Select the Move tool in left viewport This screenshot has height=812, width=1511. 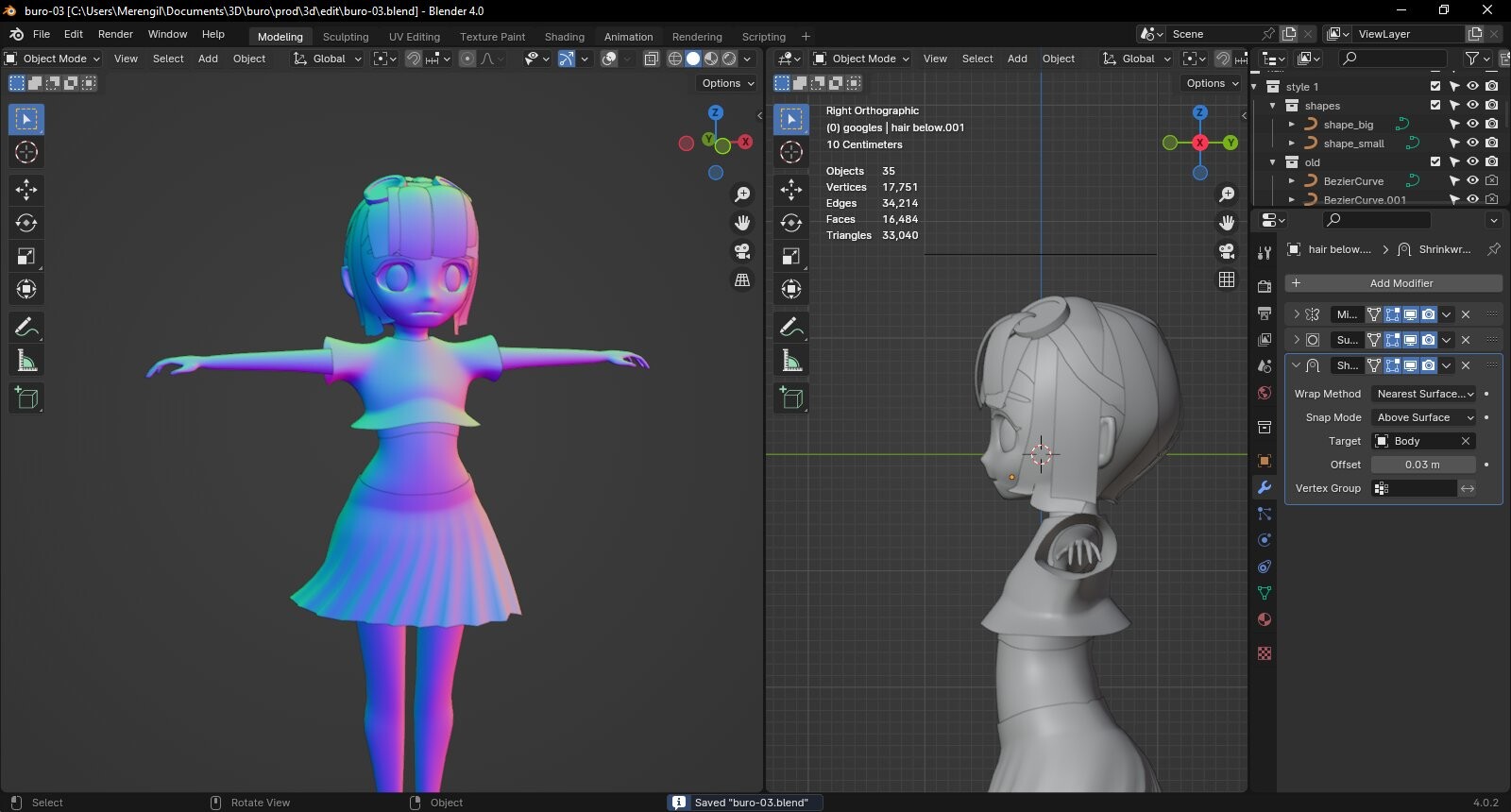[26, 190]
